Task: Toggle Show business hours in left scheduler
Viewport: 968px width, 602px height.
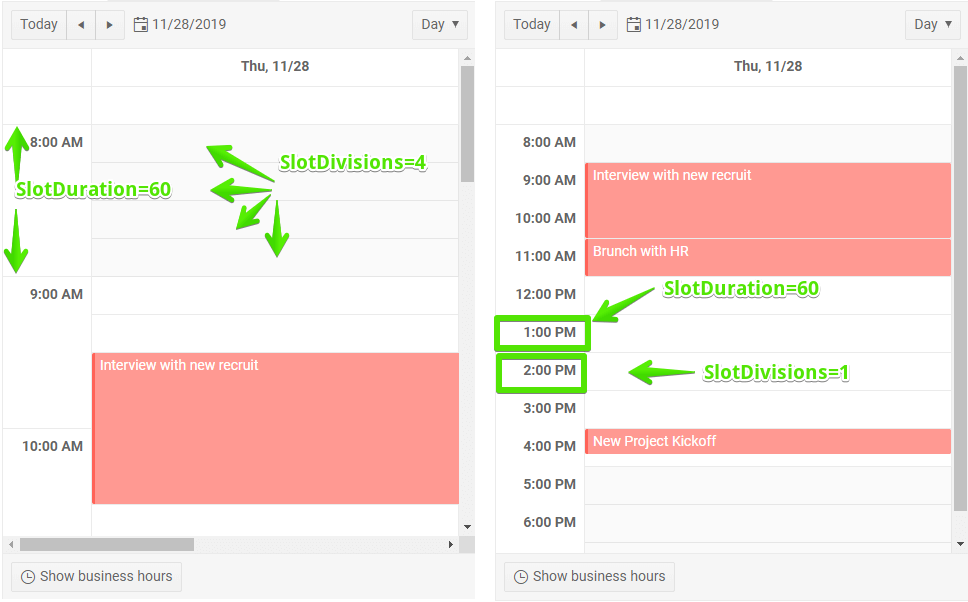Action: [96, 576]
